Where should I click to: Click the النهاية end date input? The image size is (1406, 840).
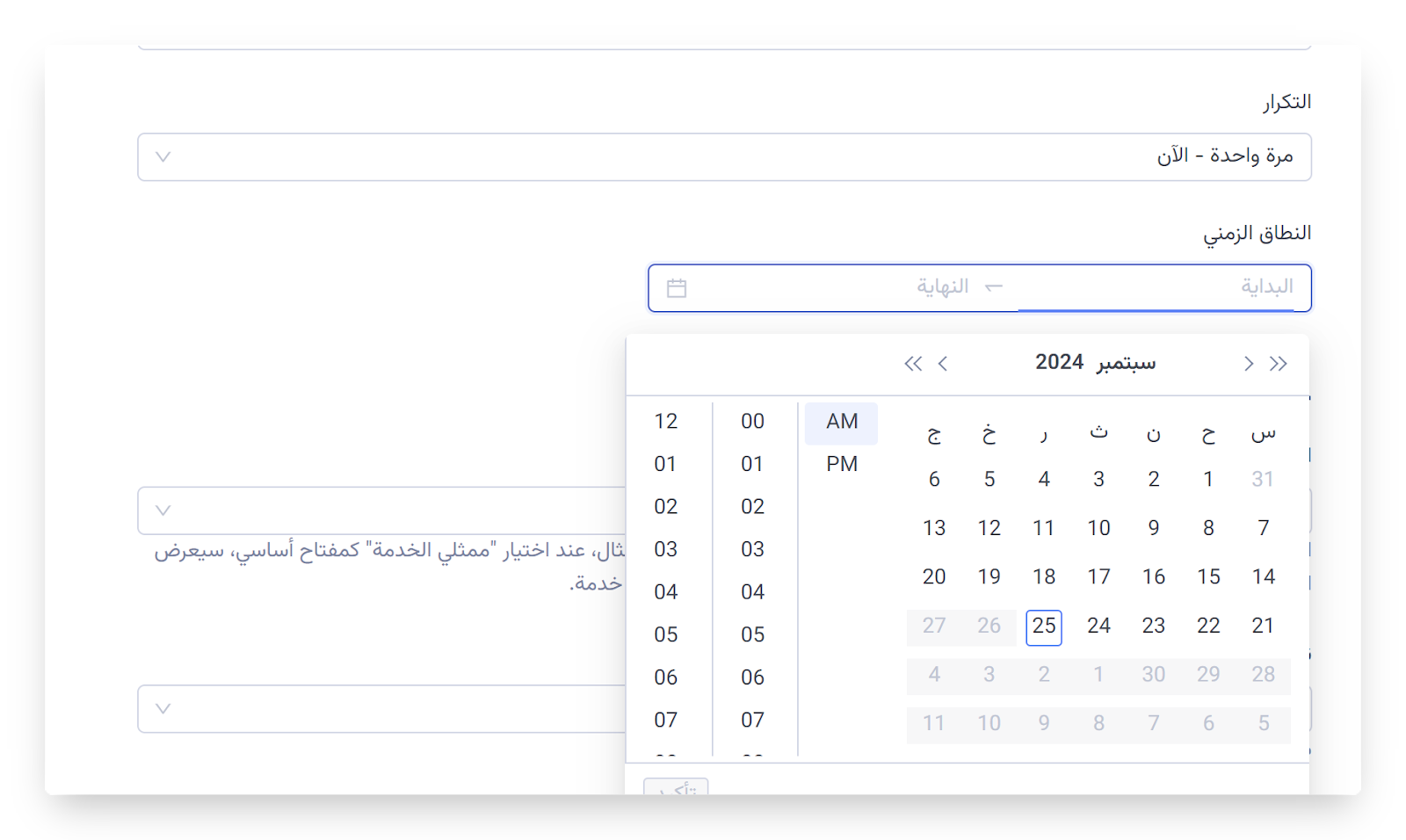click(879, 287)
